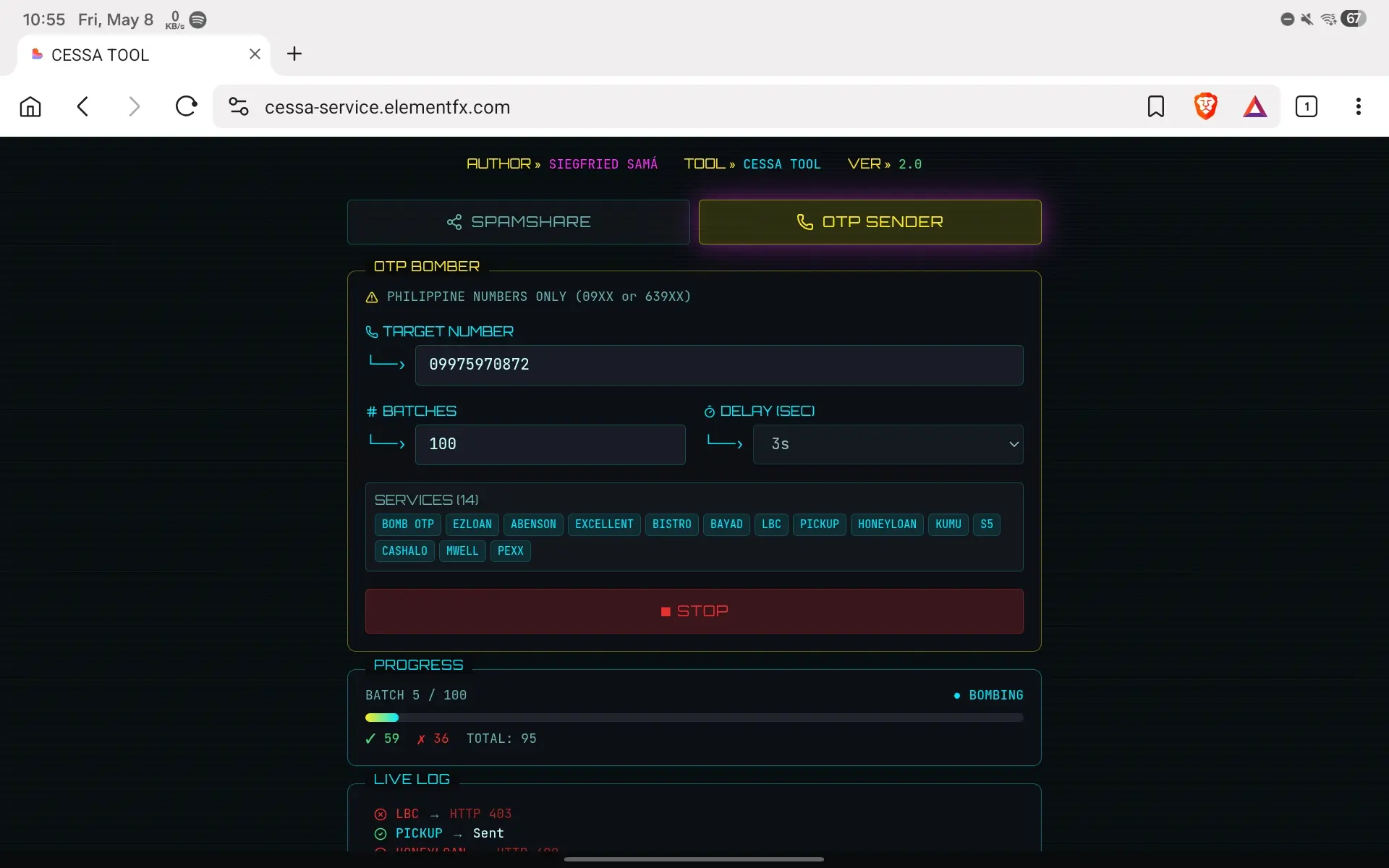Select the MWELL service tag
1389x868 pixels.
click(x=462, y=551)
